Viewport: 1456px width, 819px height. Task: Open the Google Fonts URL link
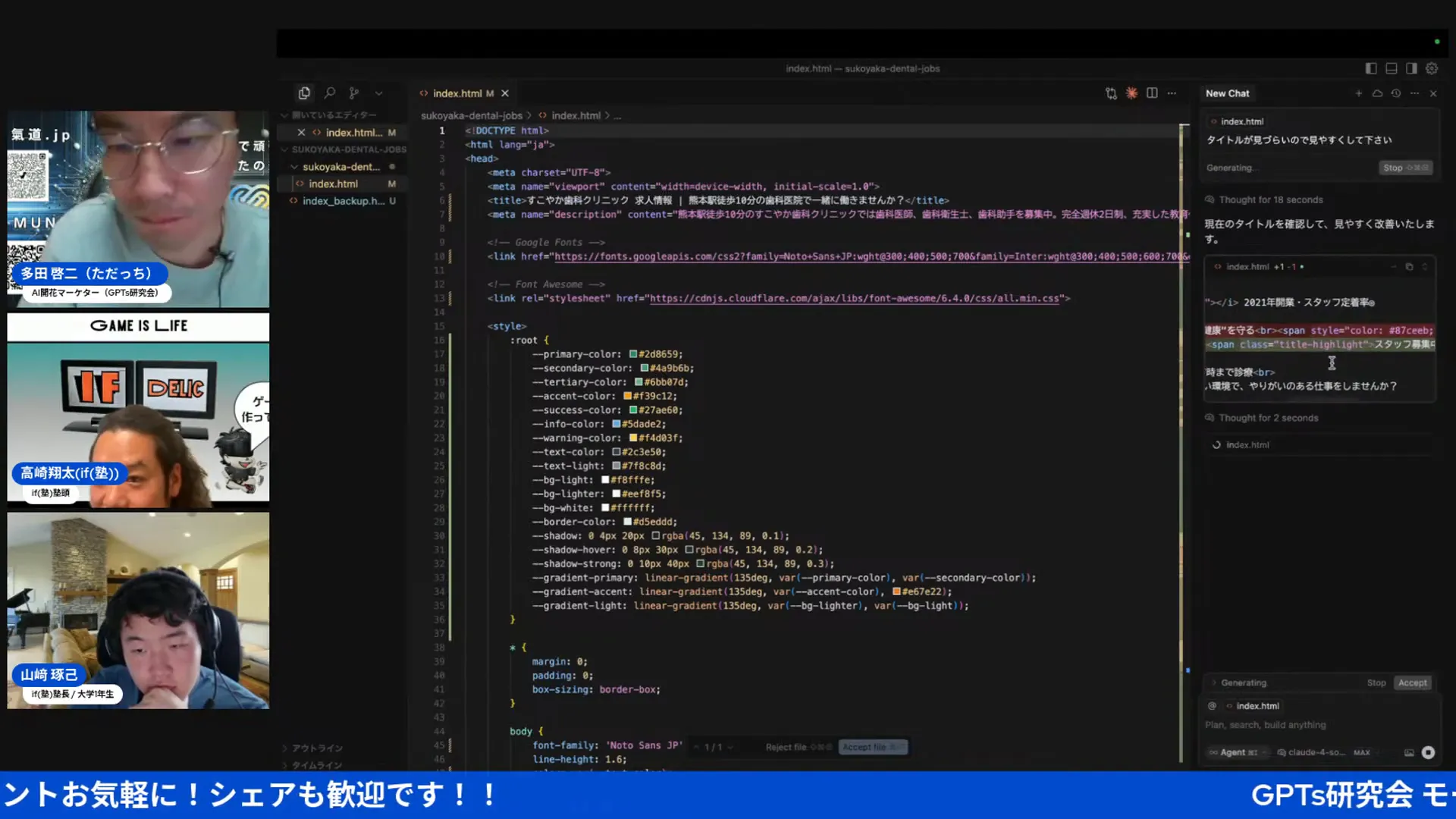tap(872, 256)
